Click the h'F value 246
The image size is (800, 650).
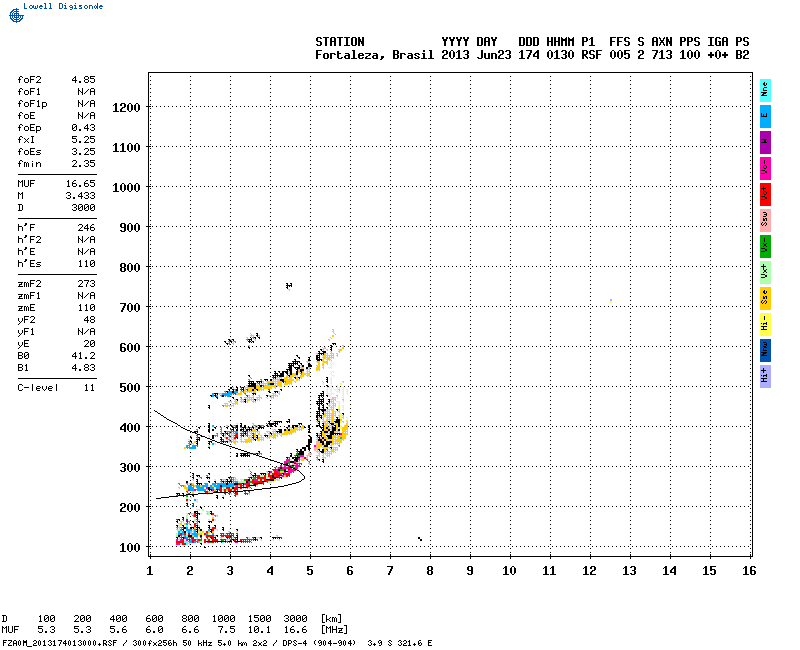pos(87,228)
